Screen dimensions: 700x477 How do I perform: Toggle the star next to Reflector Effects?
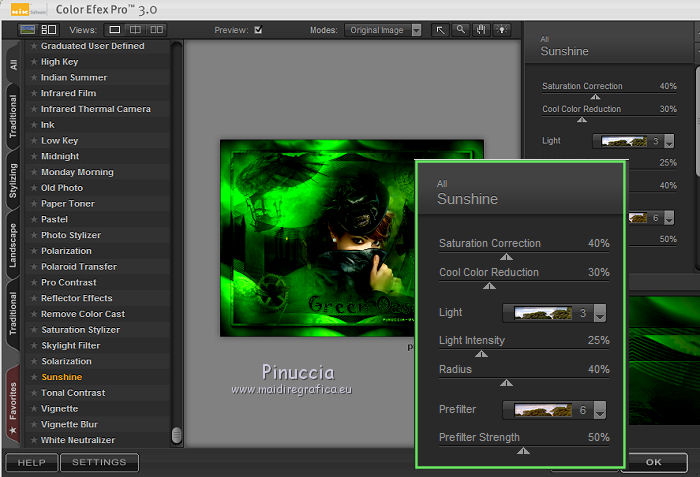(x=33, y=298)
